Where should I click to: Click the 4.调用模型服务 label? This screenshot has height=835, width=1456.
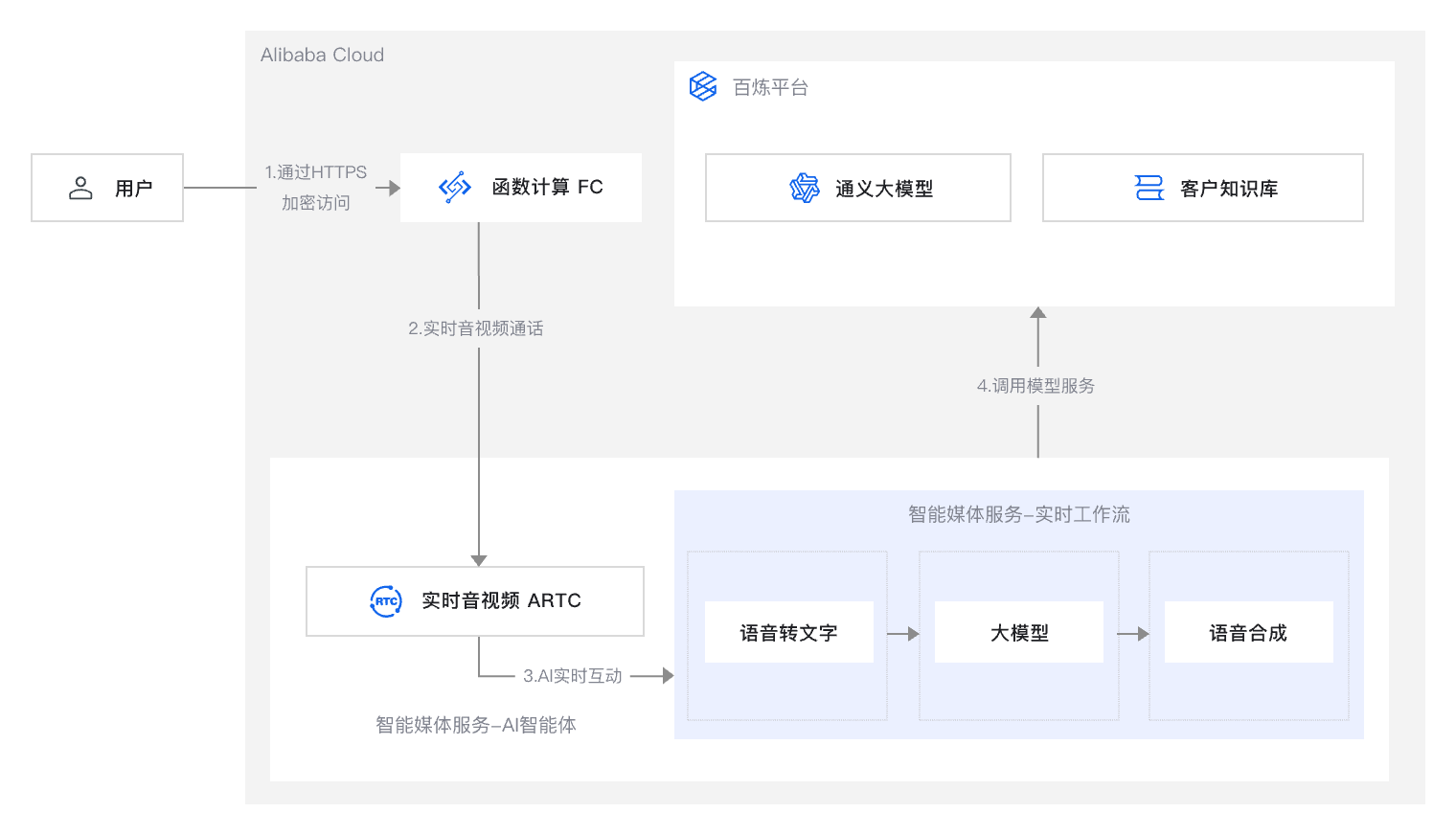click(1035, 386)
